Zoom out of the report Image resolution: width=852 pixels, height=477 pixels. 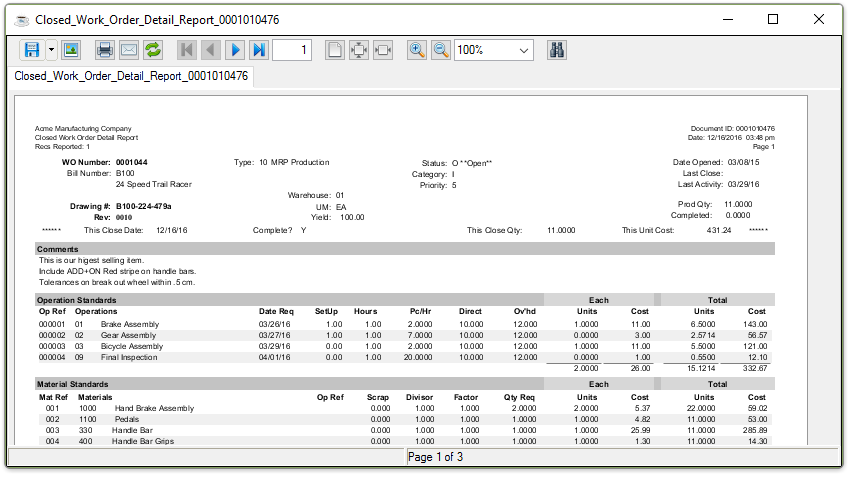(441, 49)
